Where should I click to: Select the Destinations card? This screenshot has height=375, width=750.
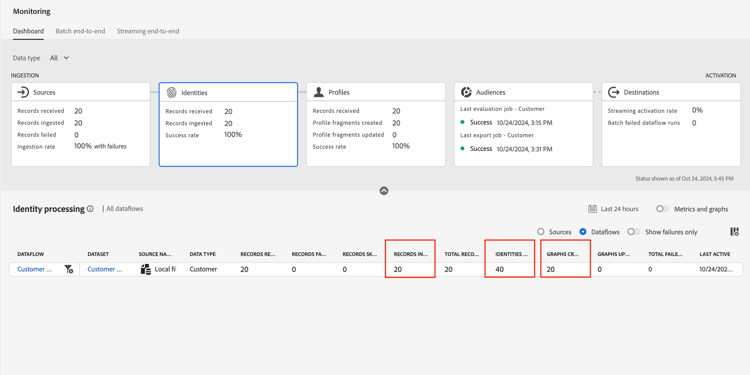click(671, 124)
